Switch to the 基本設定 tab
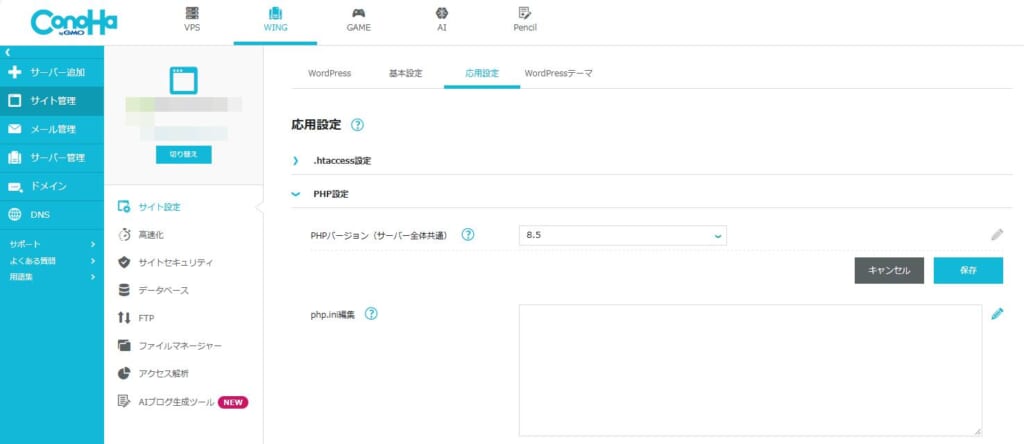1024x444 pixels. coord(406,74)
